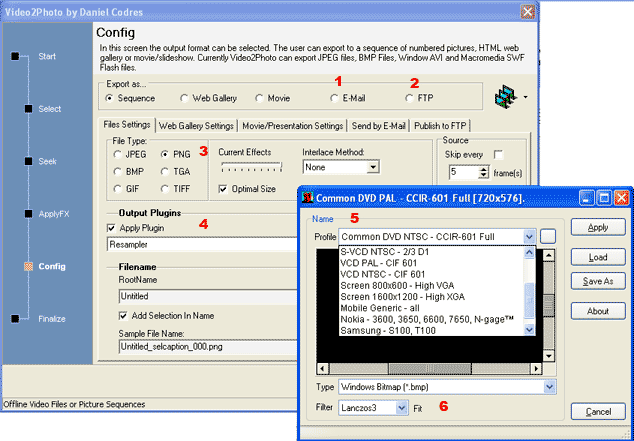
Task: Click the highlighted Config step marker
Action: 28,266
